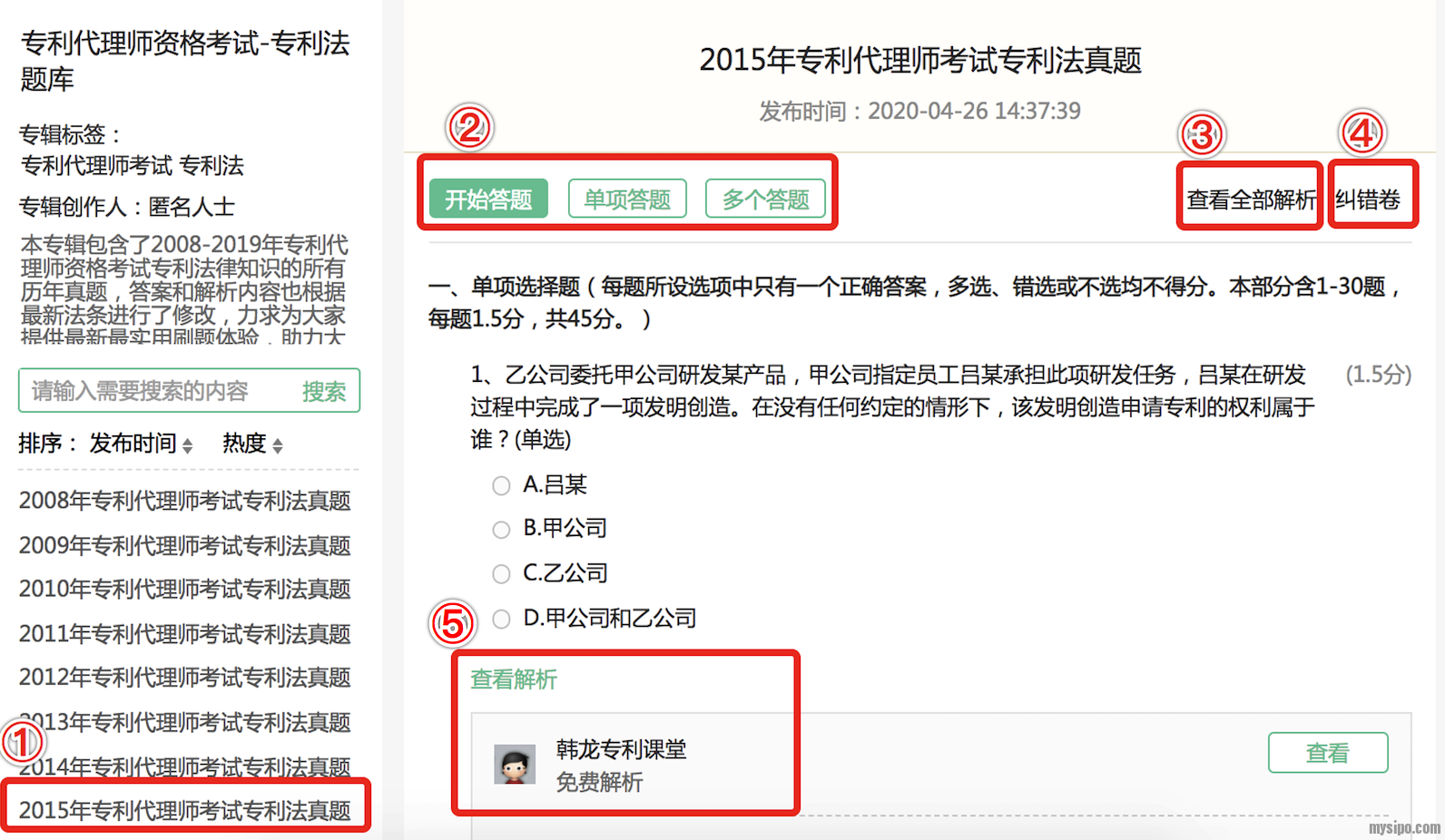Select radio option B.甲公司

point(501,530)
